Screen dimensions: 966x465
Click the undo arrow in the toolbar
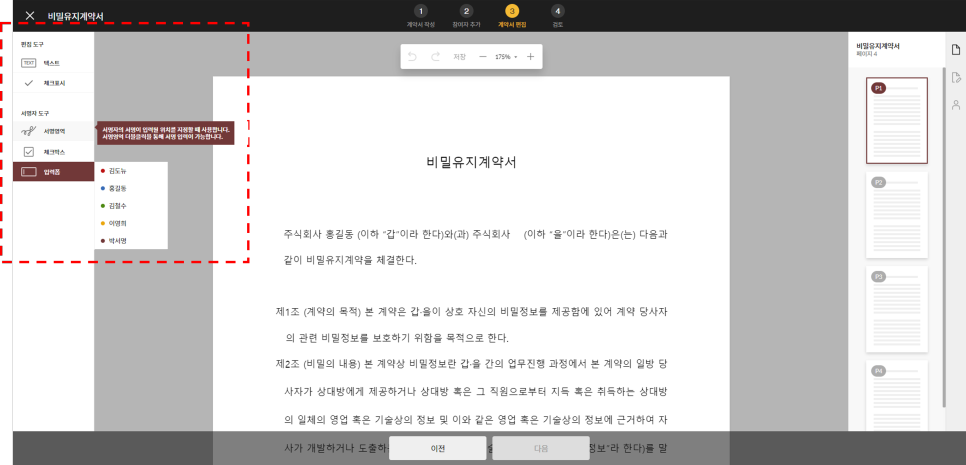(412, 57)
